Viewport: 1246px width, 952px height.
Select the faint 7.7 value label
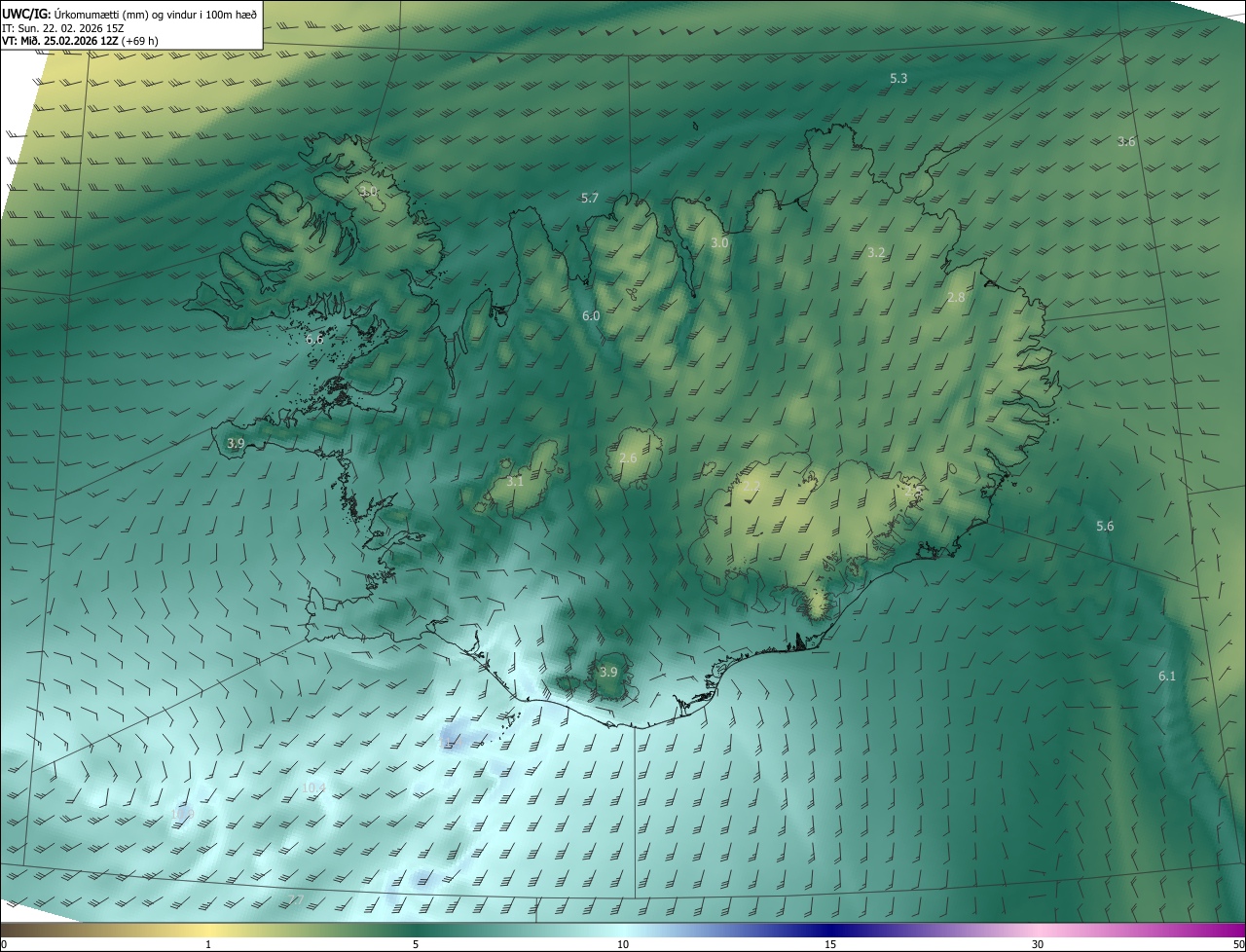[297, 900]
